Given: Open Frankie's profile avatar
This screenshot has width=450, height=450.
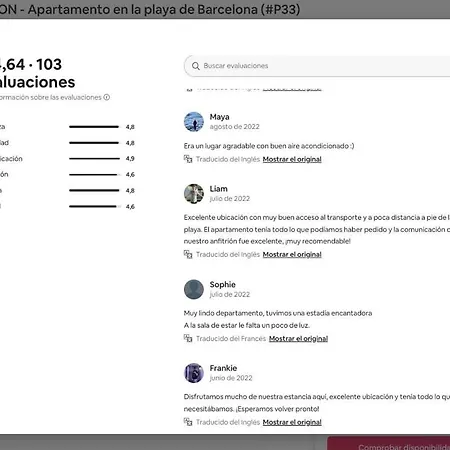Looking at the screenshot, I should 194,373.
